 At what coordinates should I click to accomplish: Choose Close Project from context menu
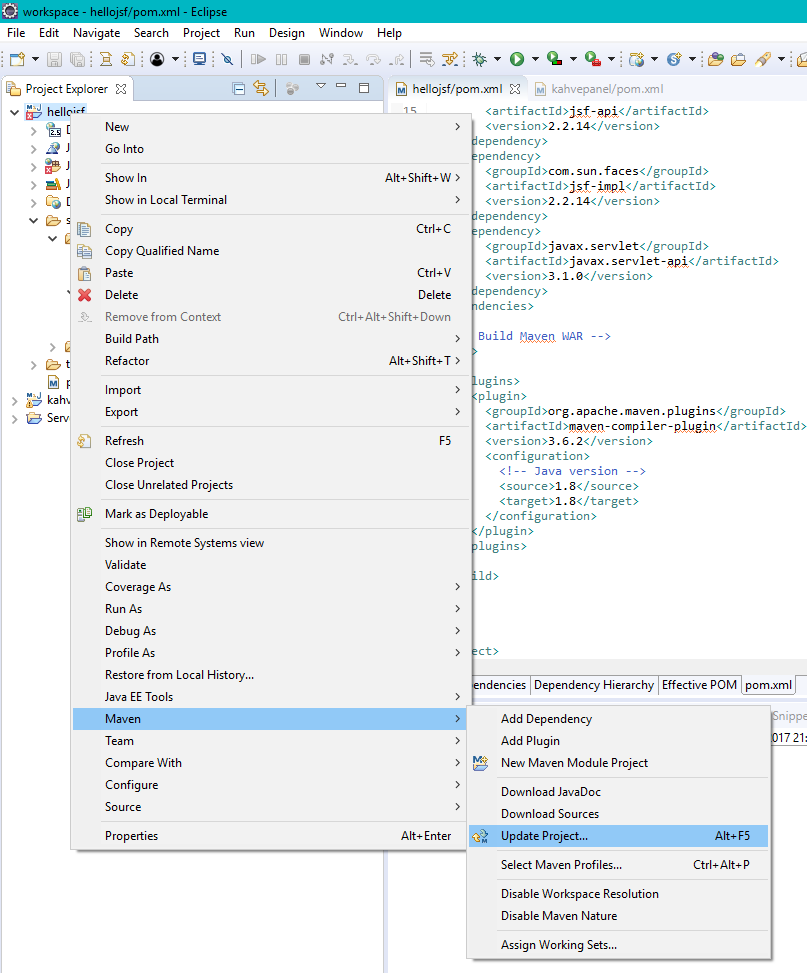click(x=269, y=463)
